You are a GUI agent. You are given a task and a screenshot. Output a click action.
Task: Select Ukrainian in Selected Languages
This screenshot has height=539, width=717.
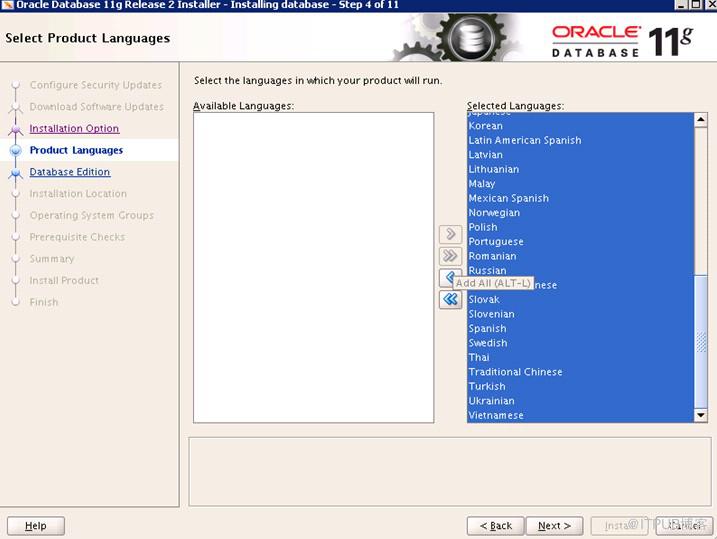581,401
